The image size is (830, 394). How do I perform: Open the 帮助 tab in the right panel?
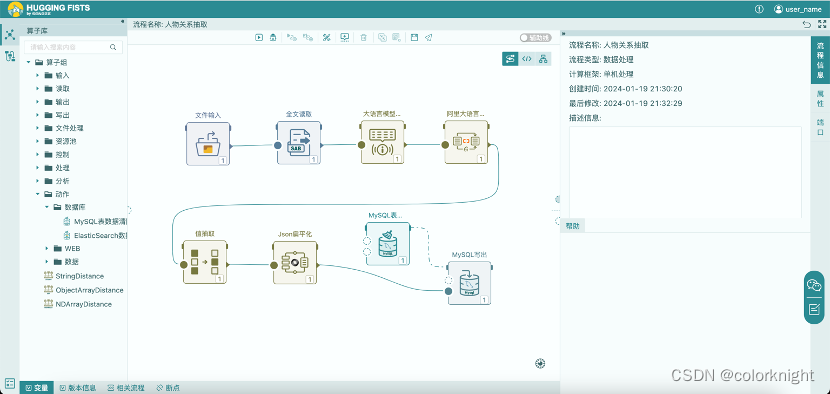coord(572,226)
